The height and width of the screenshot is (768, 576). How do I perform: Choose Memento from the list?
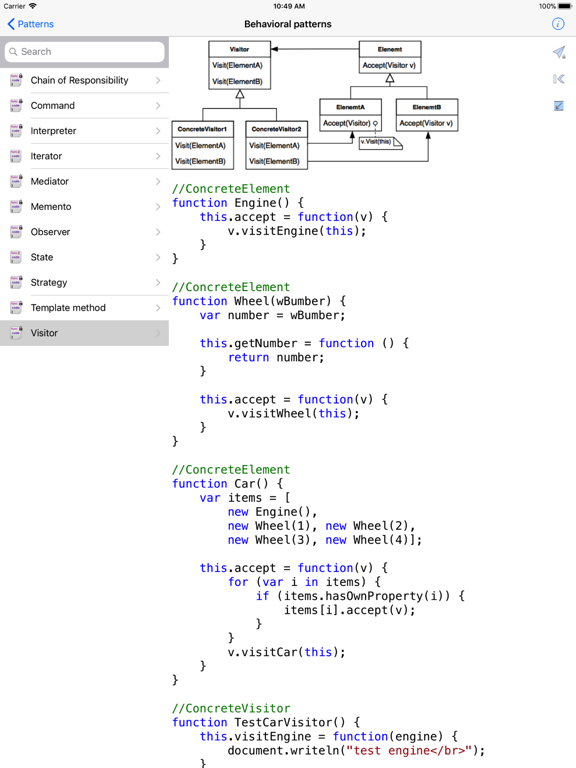coord(84,207)
